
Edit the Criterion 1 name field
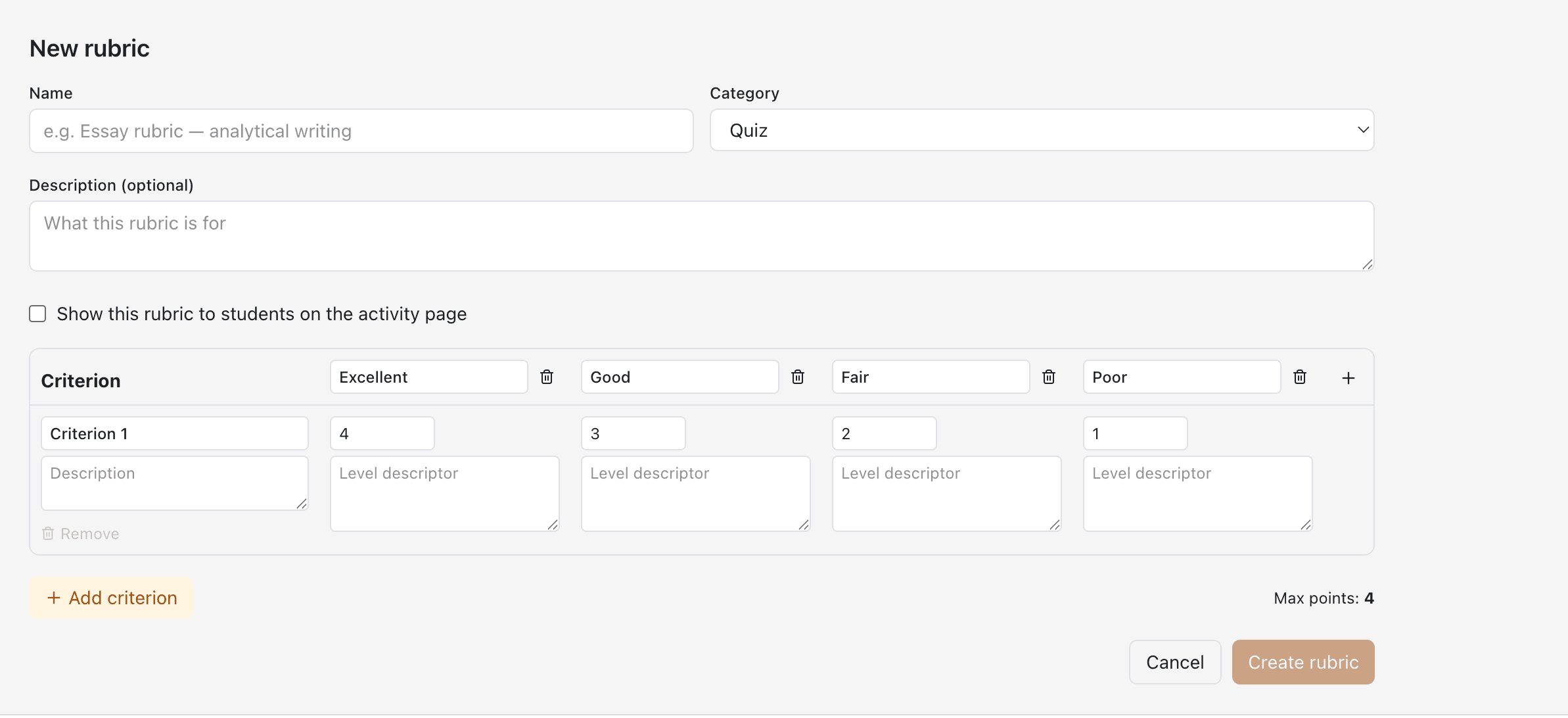[175, 433]
